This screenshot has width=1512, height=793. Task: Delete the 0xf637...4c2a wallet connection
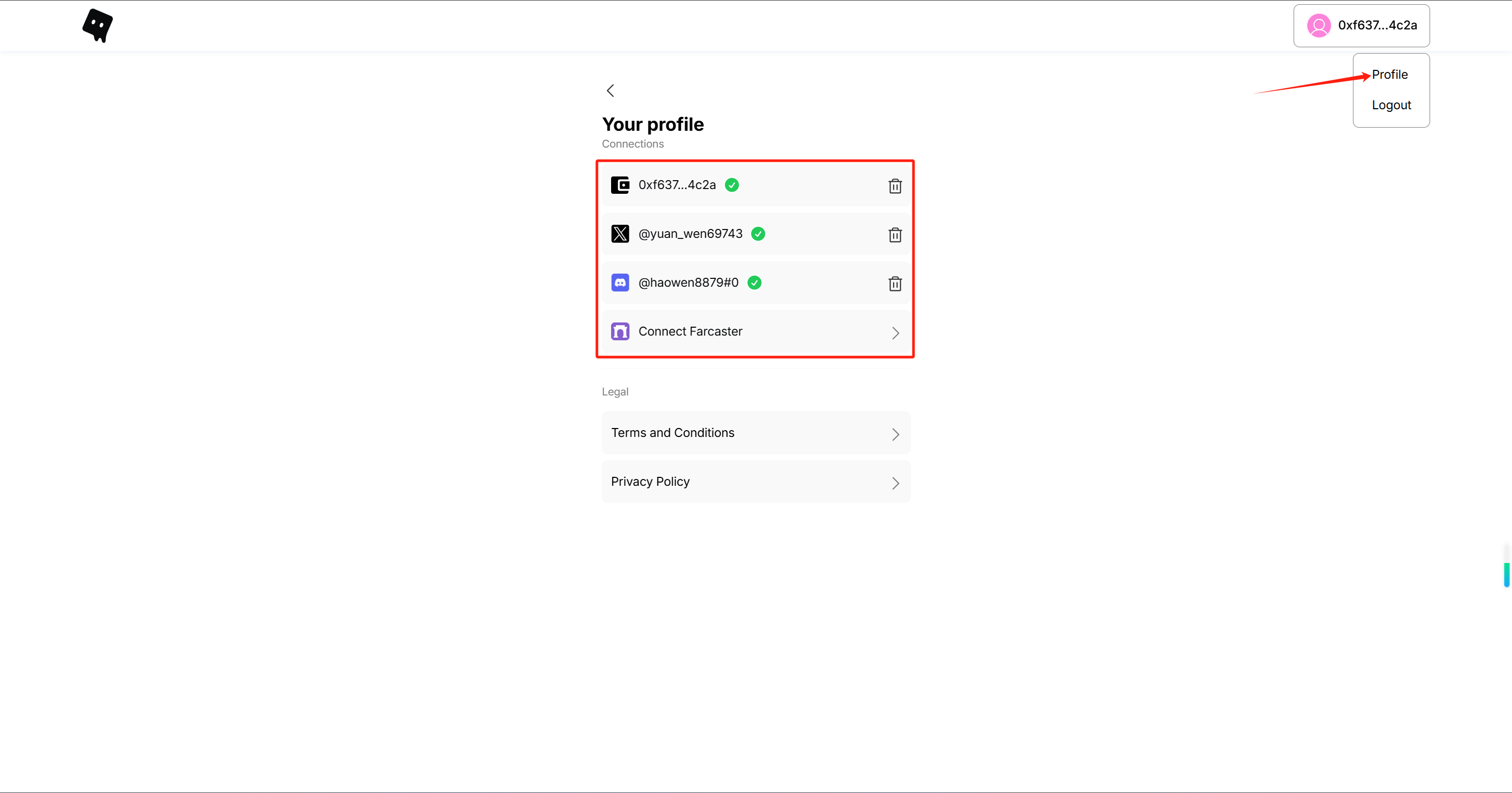(x=895, y=186)
